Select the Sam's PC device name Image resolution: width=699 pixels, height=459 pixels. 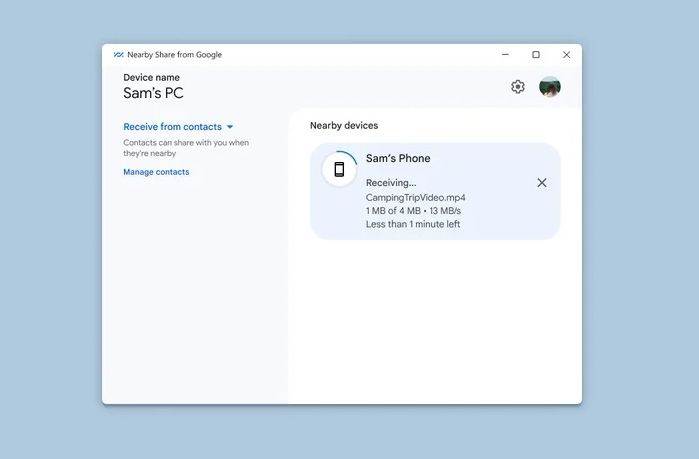click(153, 94)
